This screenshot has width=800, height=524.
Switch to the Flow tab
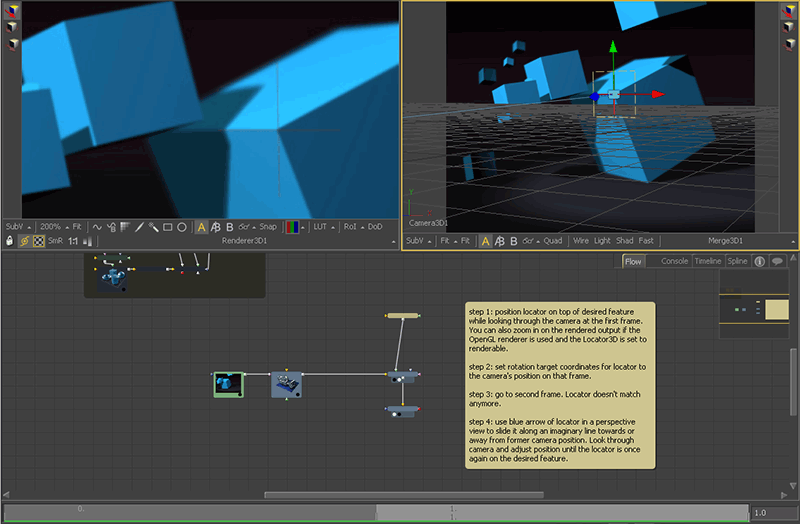pyautogui.click(x=633, y=261)
